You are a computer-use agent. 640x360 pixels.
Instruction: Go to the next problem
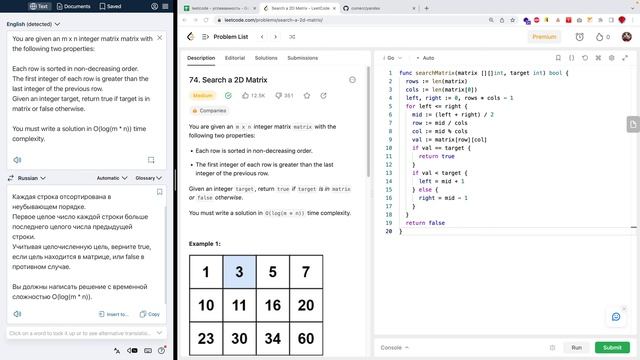point(276,37)
